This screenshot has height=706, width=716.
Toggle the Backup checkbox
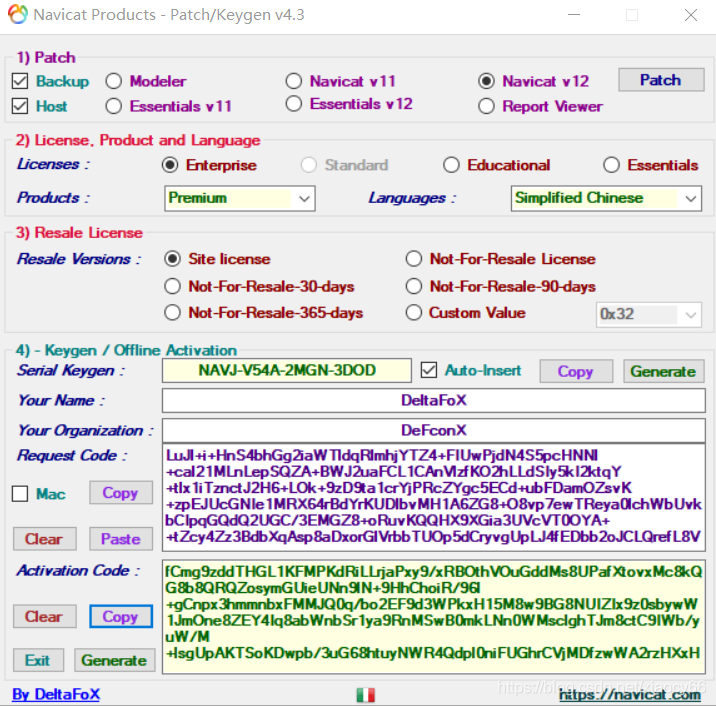pyautogui.click(x=20, y=81)
